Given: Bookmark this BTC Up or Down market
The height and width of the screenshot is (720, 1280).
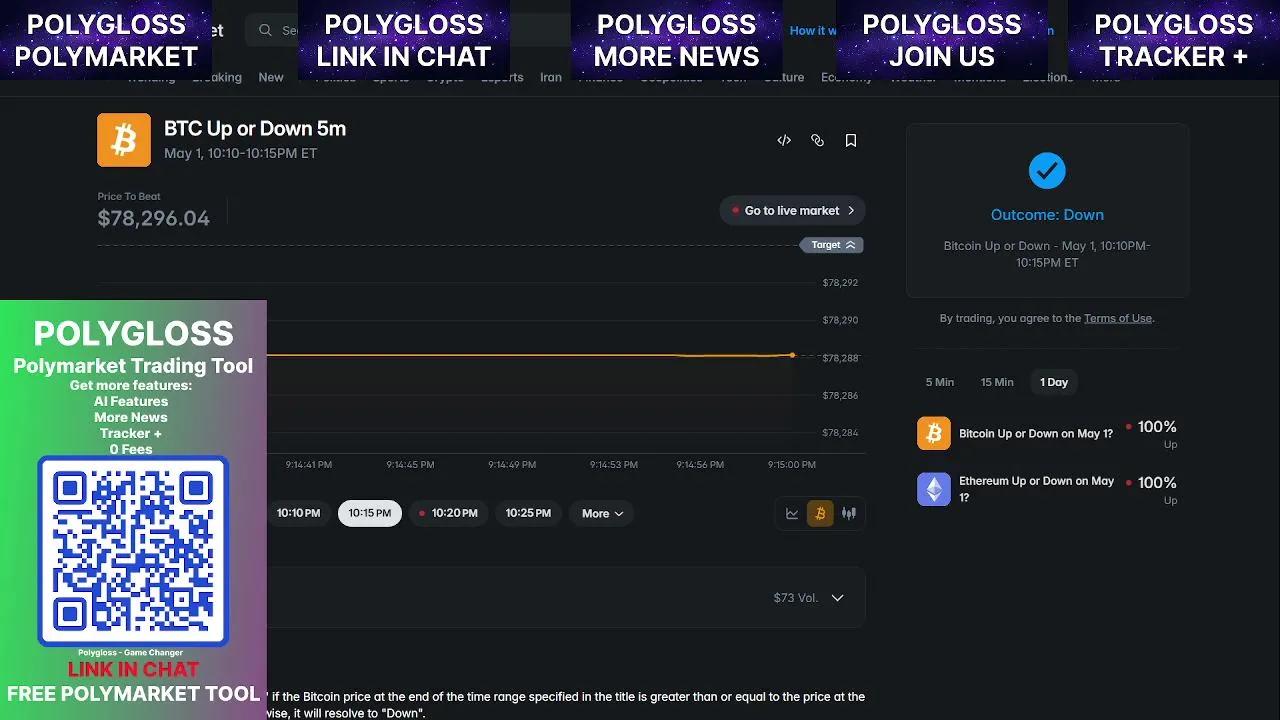Looking at the screenshot, I should click(851, 141).
